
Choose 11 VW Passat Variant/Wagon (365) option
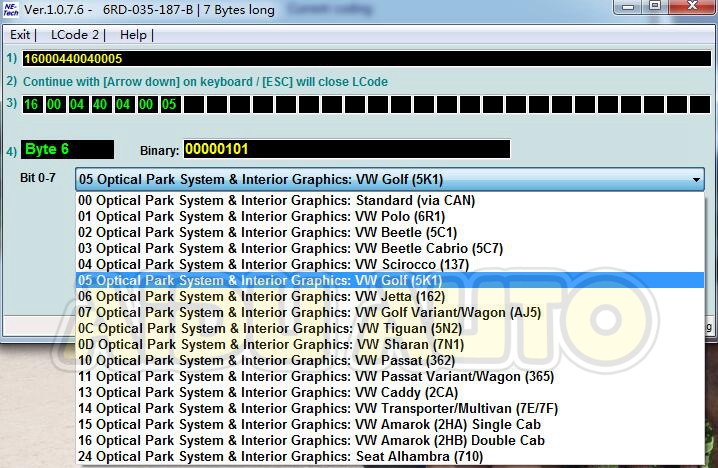click(390, 377)
